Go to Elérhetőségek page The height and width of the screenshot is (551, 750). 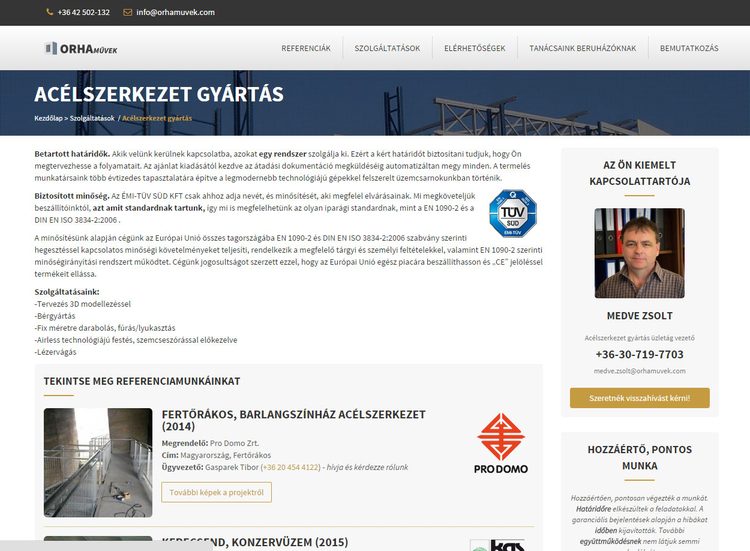coord(474,48)
